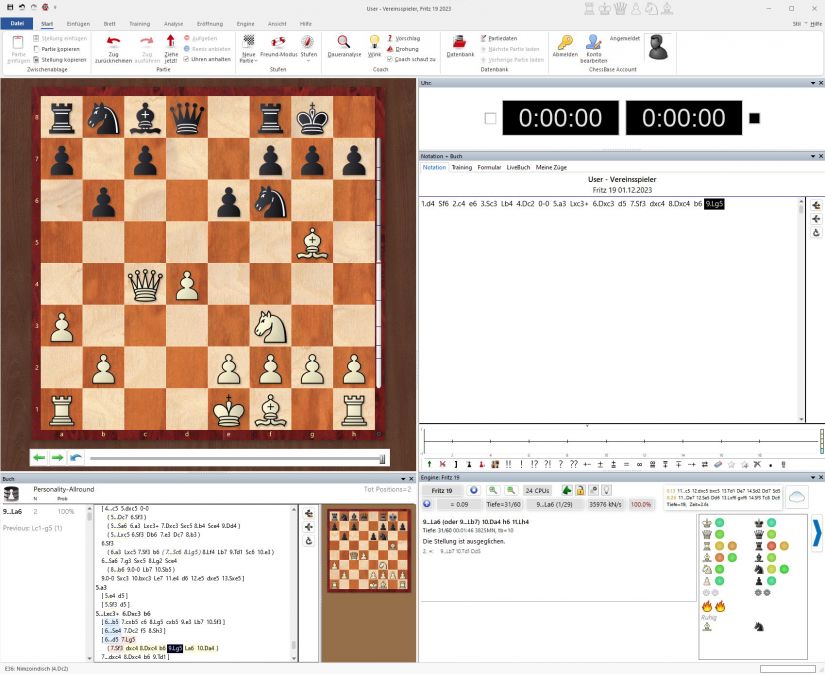Click the Fritz 19 engine button

click(441, 490)
